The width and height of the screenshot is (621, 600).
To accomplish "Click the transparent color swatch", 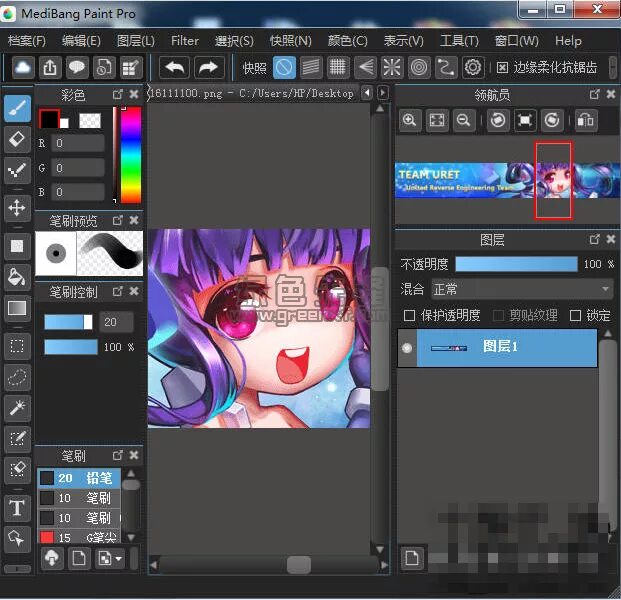I will click(90, 121).
